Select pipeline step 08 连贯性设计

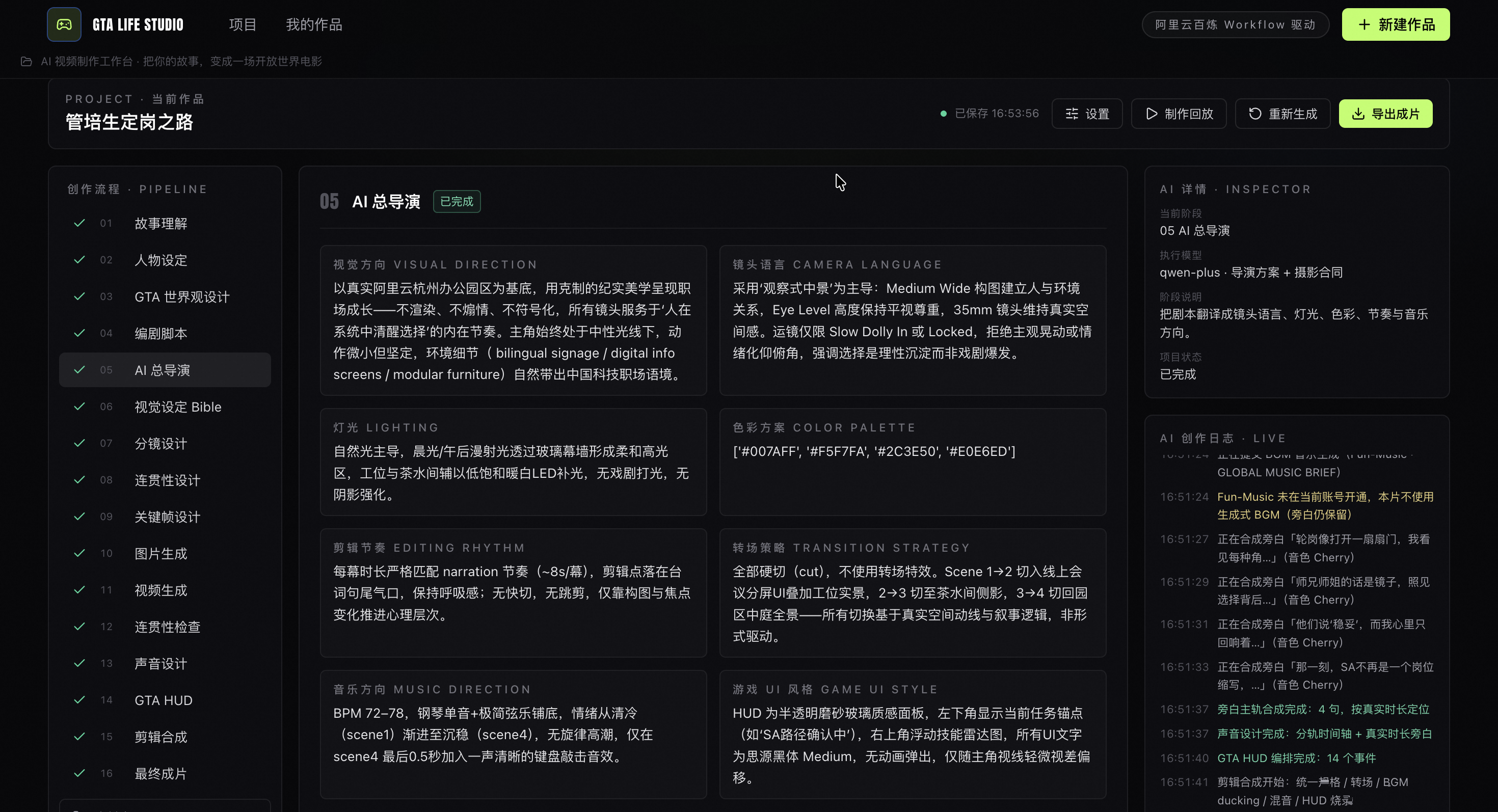pos(165,480)
